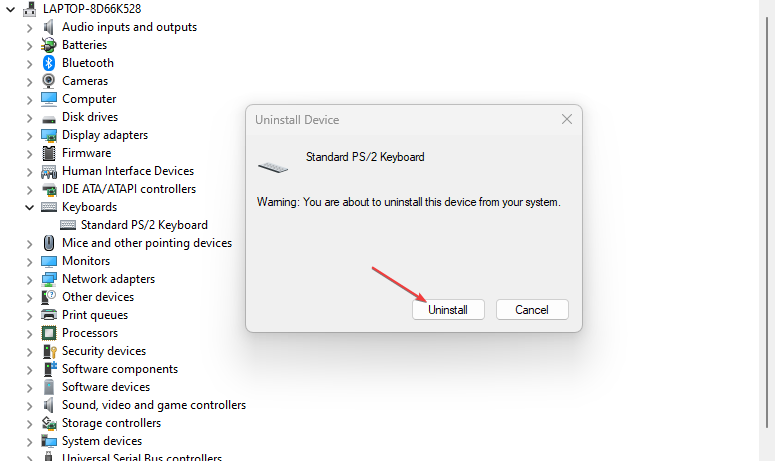Select the Processors category icon

49,333
